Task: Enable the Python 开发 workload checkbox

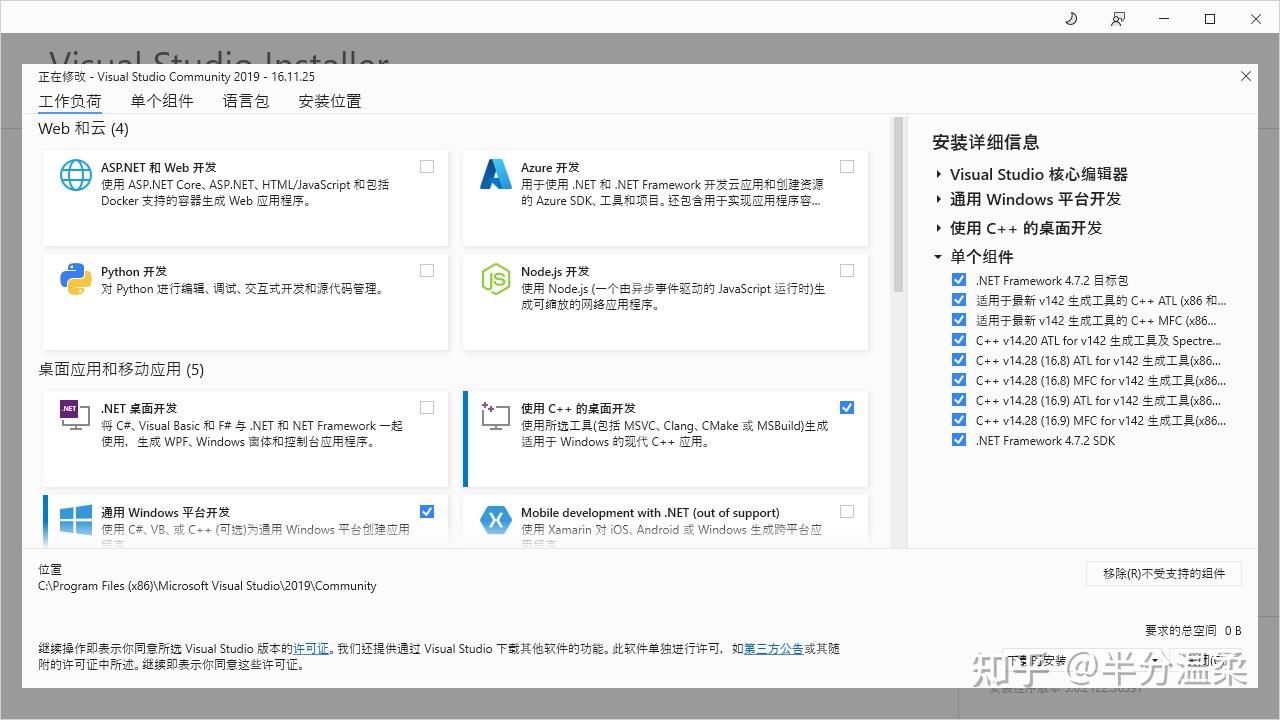Action: (427, 270)
